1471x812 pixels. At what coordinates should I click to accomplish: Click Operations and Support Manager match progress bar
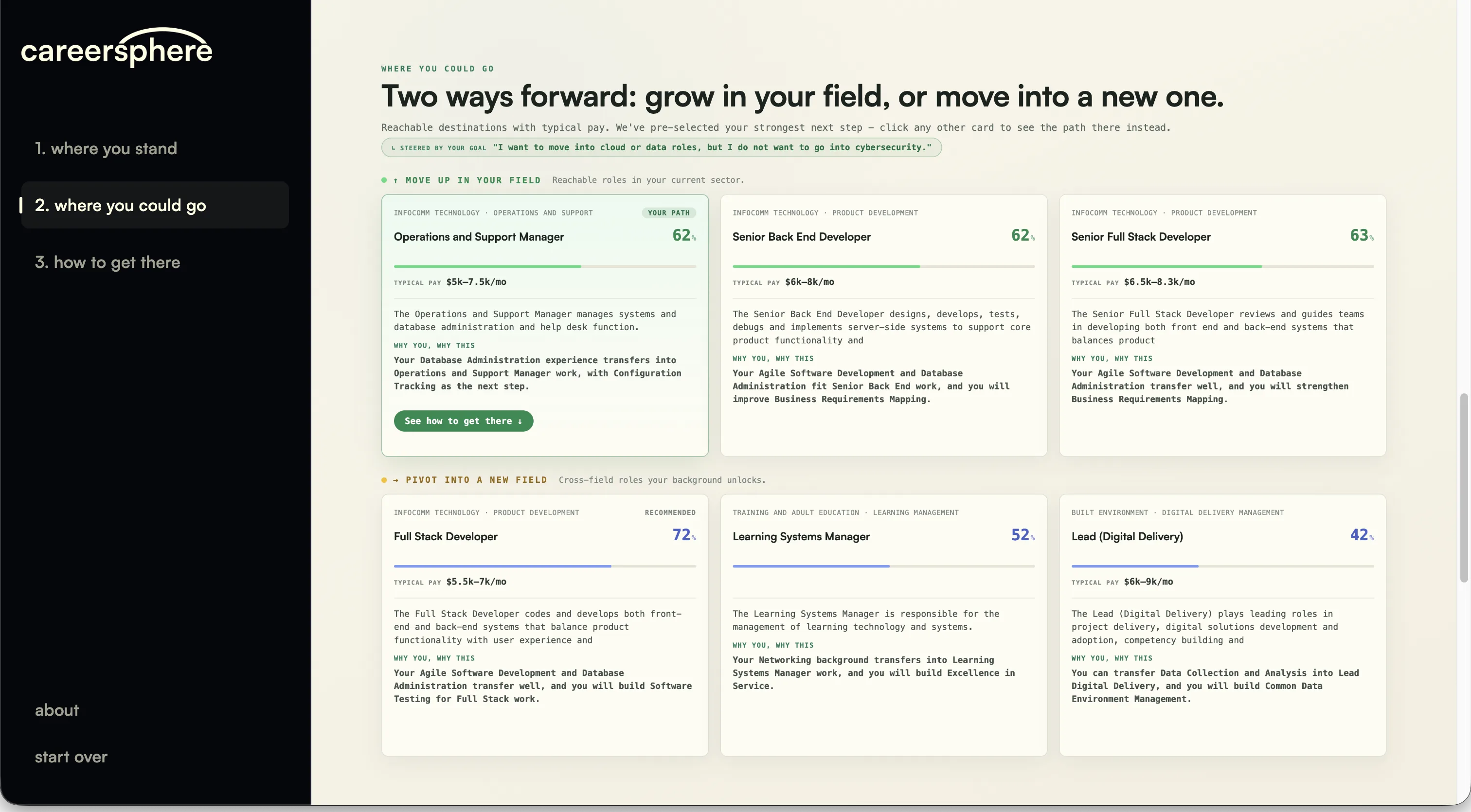545,266
